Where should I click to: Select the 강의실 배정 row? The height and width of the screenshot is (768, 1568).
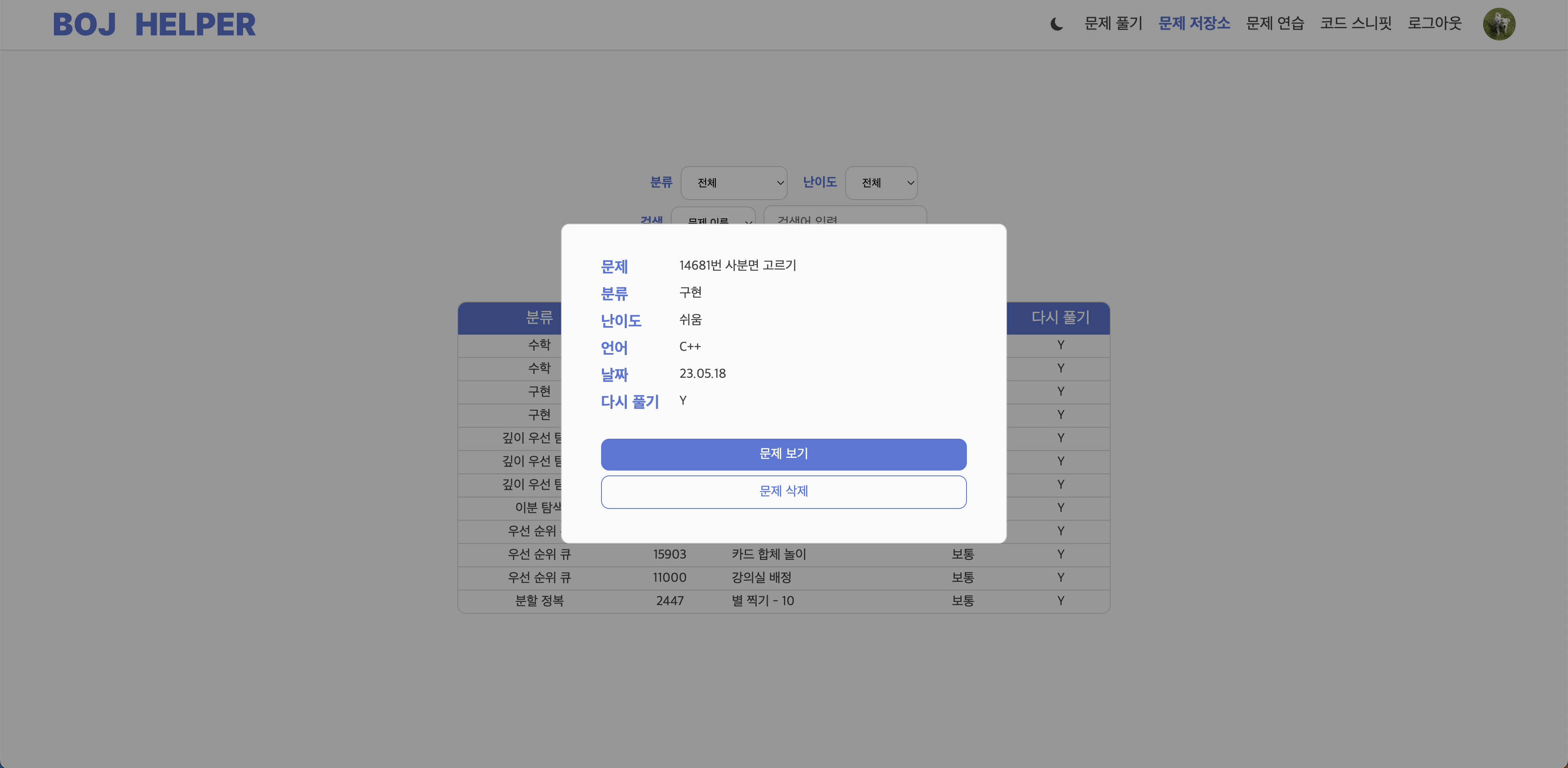pyautogui.click(x=761, y=578)
